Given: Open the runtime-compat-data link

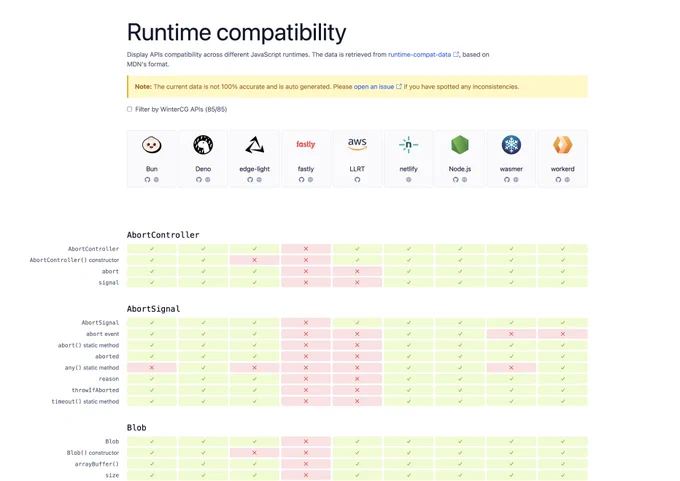Looking at the screenshot, I should (x=423, y=55).
